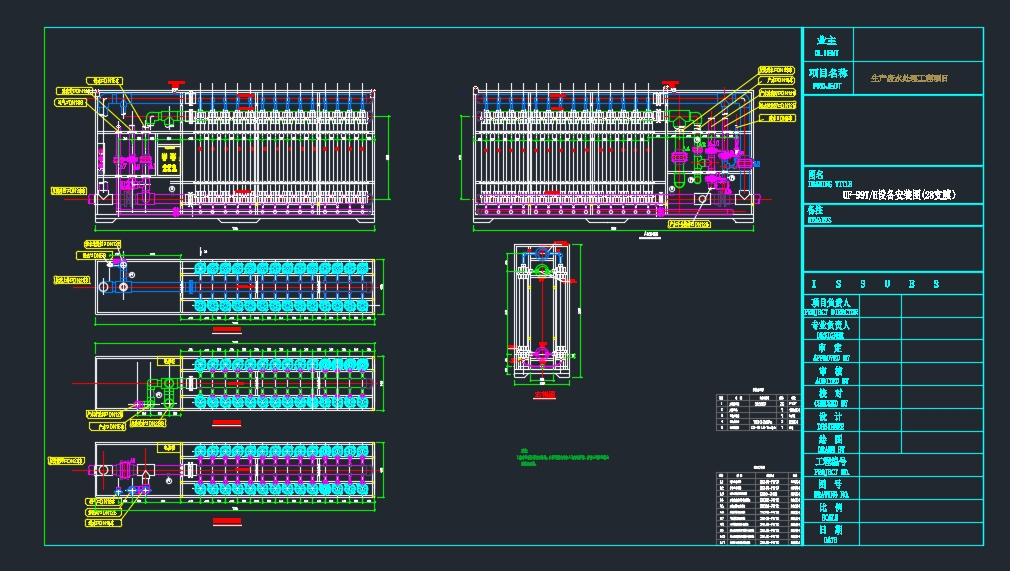Image resolution: width=1010 pixels, height=571 pixels.
Task: Click the 日期 DATE label
Action: pos(831,534)
